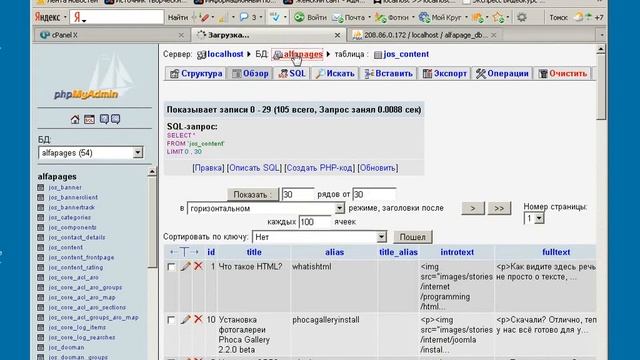The image size is (640, 360).
Task: Edit the 'Что такое HTML?' row pencil icon
Action: 186,266
